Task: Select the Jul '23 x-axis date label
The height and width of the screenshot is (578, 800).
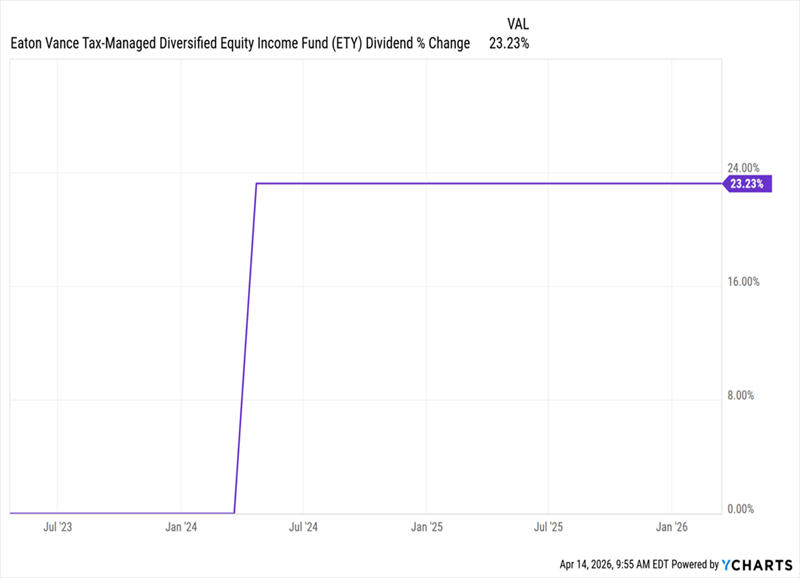Action: click(x=58, y=526)
